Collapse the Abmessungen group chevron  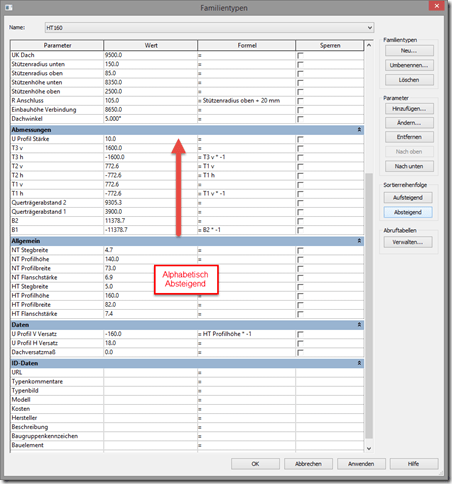[359, 130]
